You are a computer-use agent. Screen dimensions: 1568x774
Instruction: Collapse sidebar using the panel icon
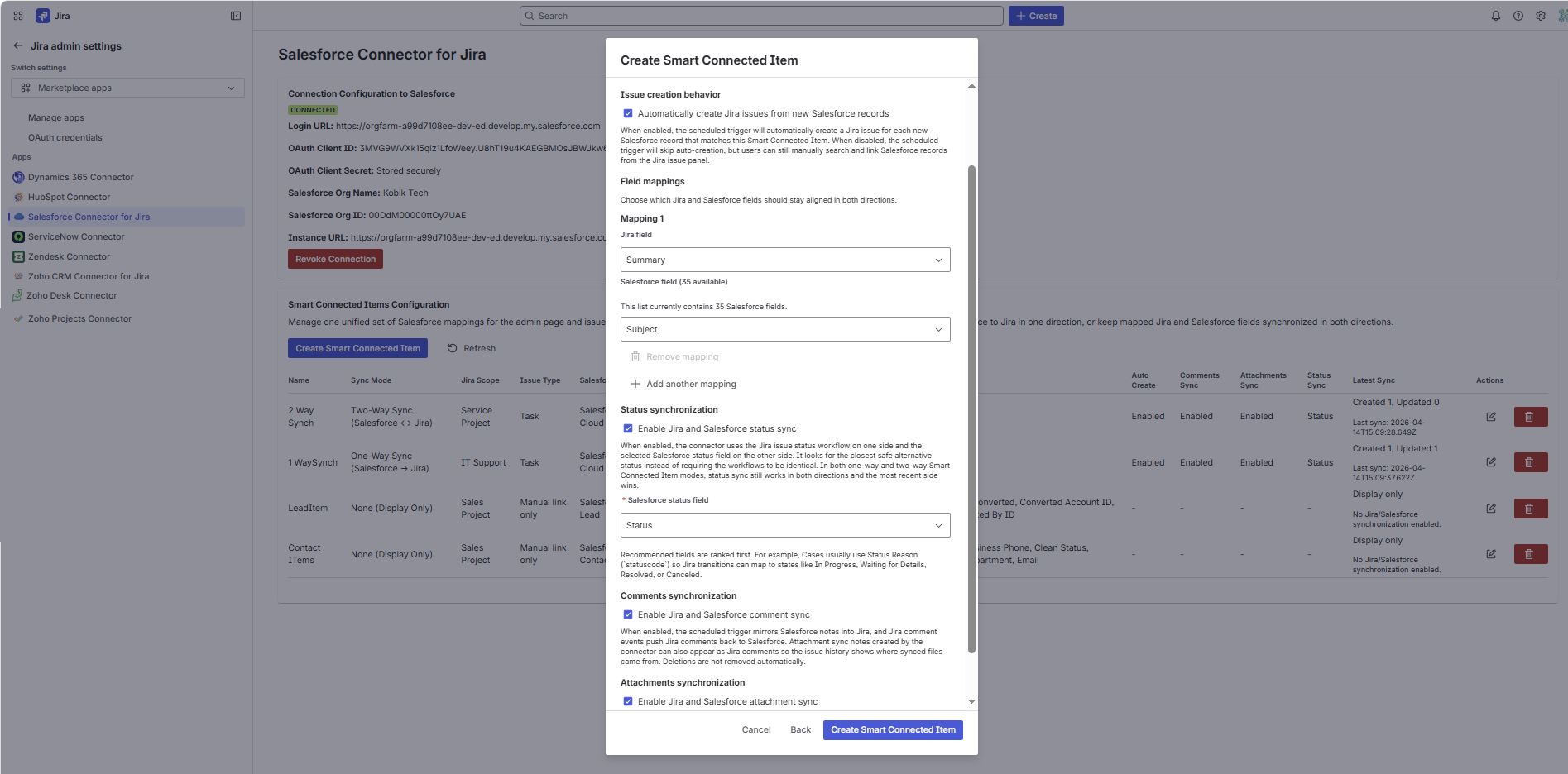(236, 16)
